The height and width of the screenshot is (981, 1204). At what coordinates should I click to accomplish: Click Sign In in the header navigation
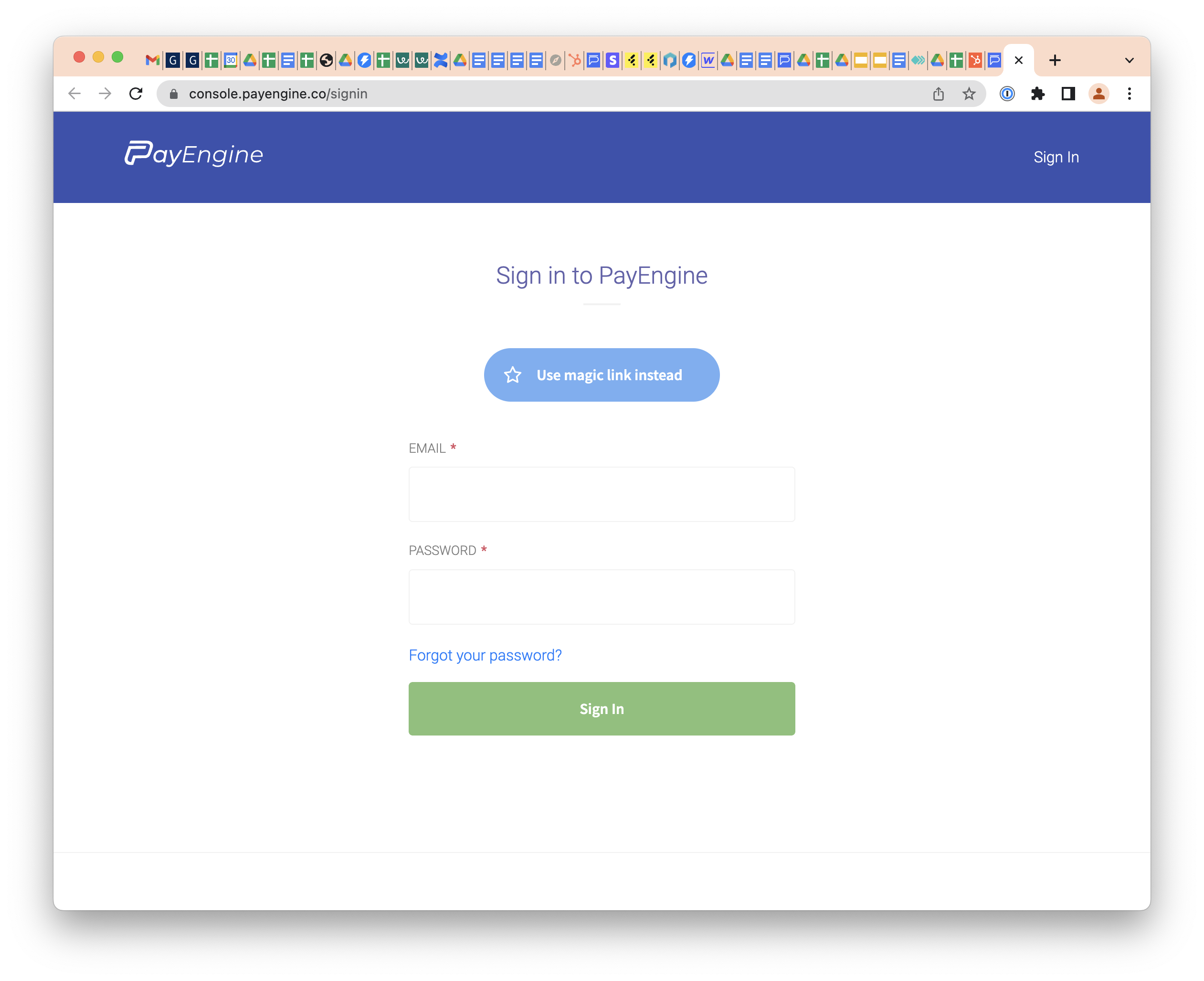click(1056, 157)
